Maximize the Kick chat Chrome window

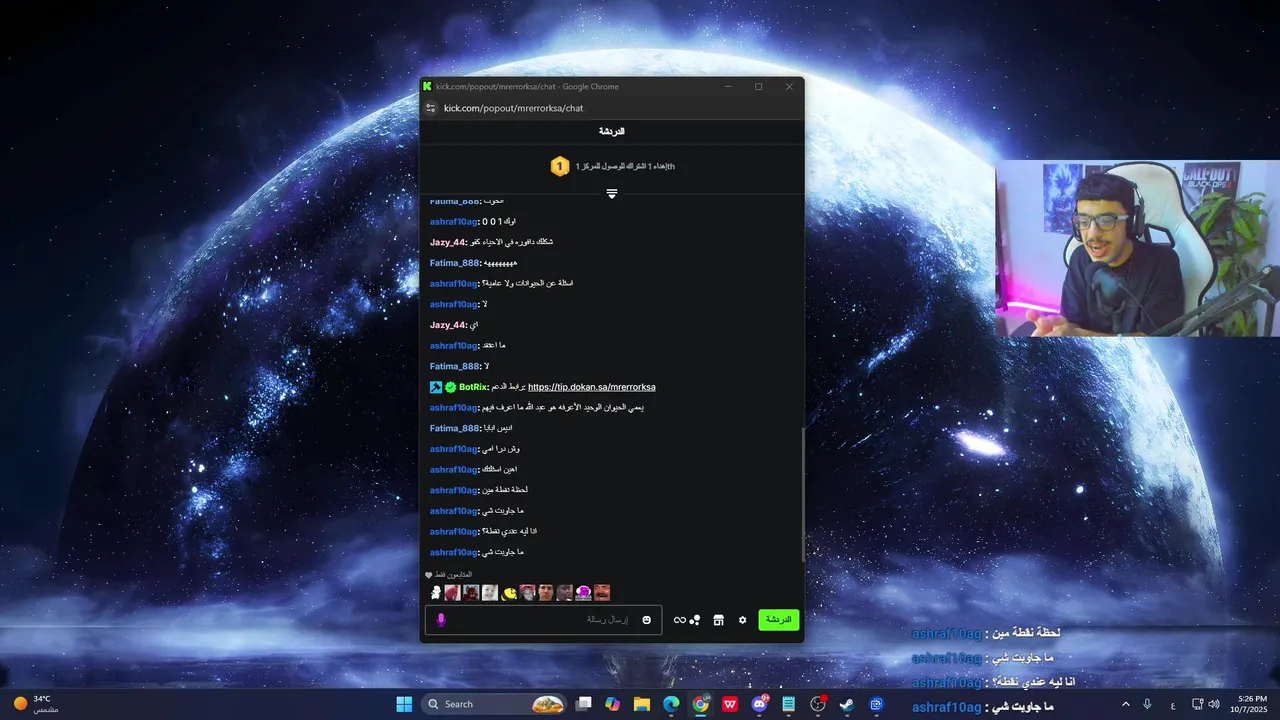coord(758,87)
